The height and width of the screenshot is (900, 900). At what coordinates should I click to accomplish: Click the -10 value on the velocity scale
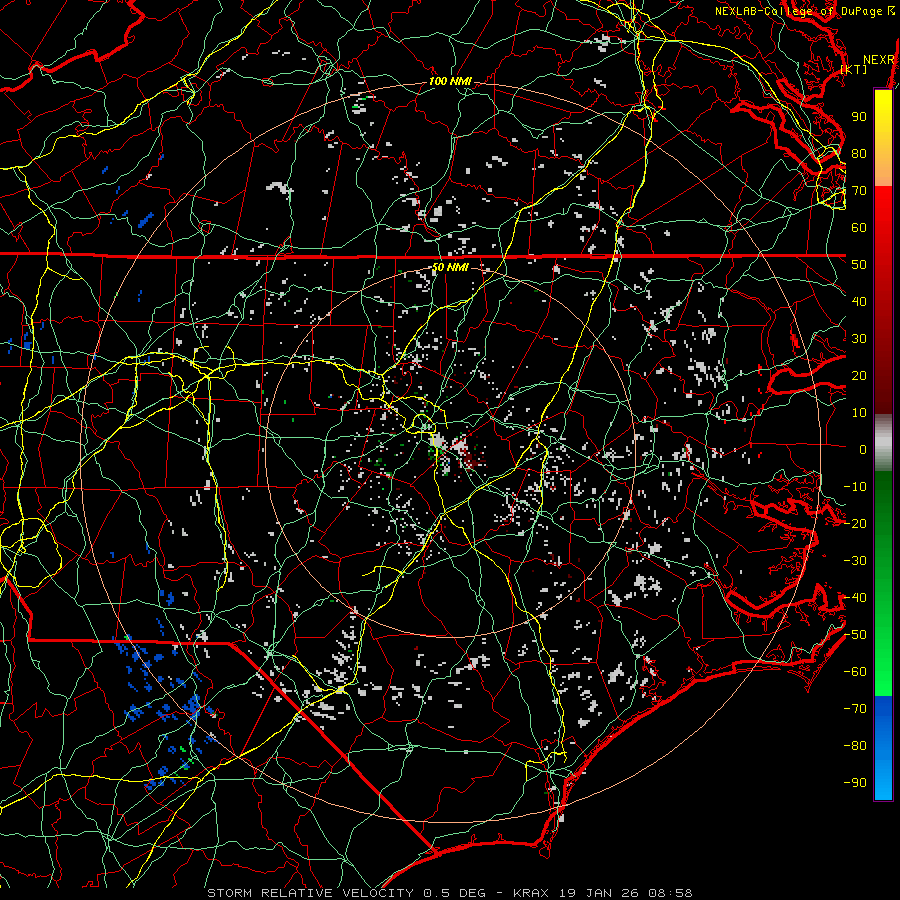point(855,487)
